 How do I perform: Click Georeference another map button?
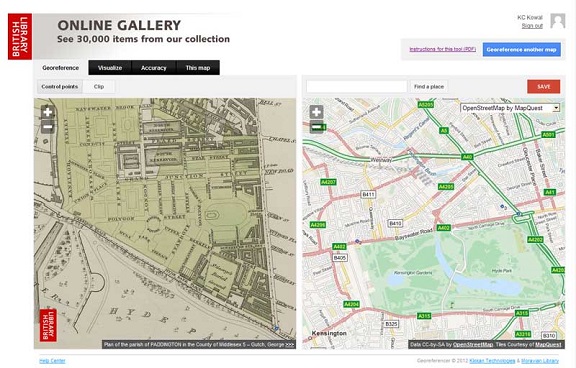pyautogui.click(x=521, y=49)
